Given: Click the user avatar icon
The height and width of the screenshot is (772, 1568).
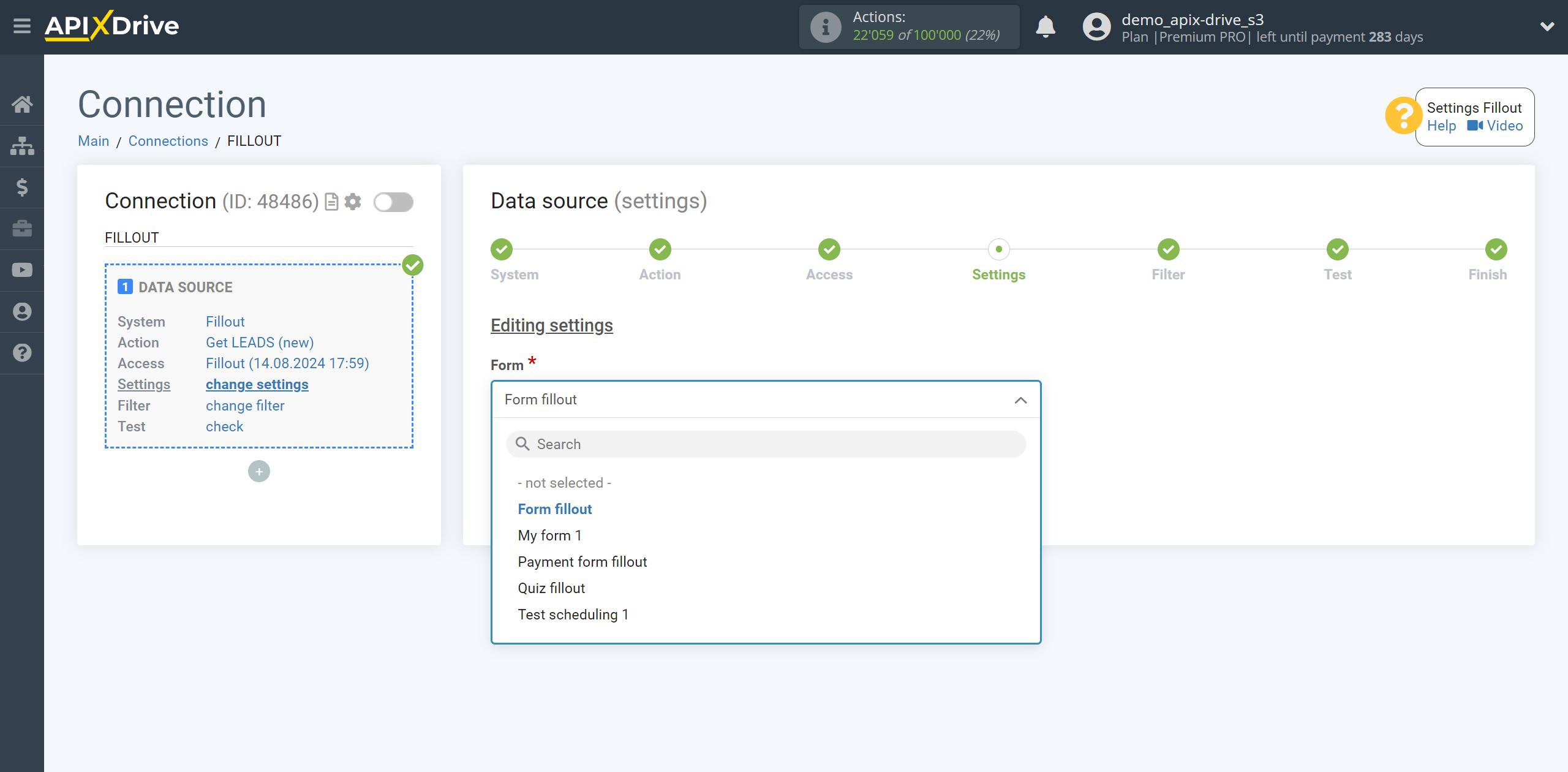Looking at the screenshot, I should pos(1096,27).
